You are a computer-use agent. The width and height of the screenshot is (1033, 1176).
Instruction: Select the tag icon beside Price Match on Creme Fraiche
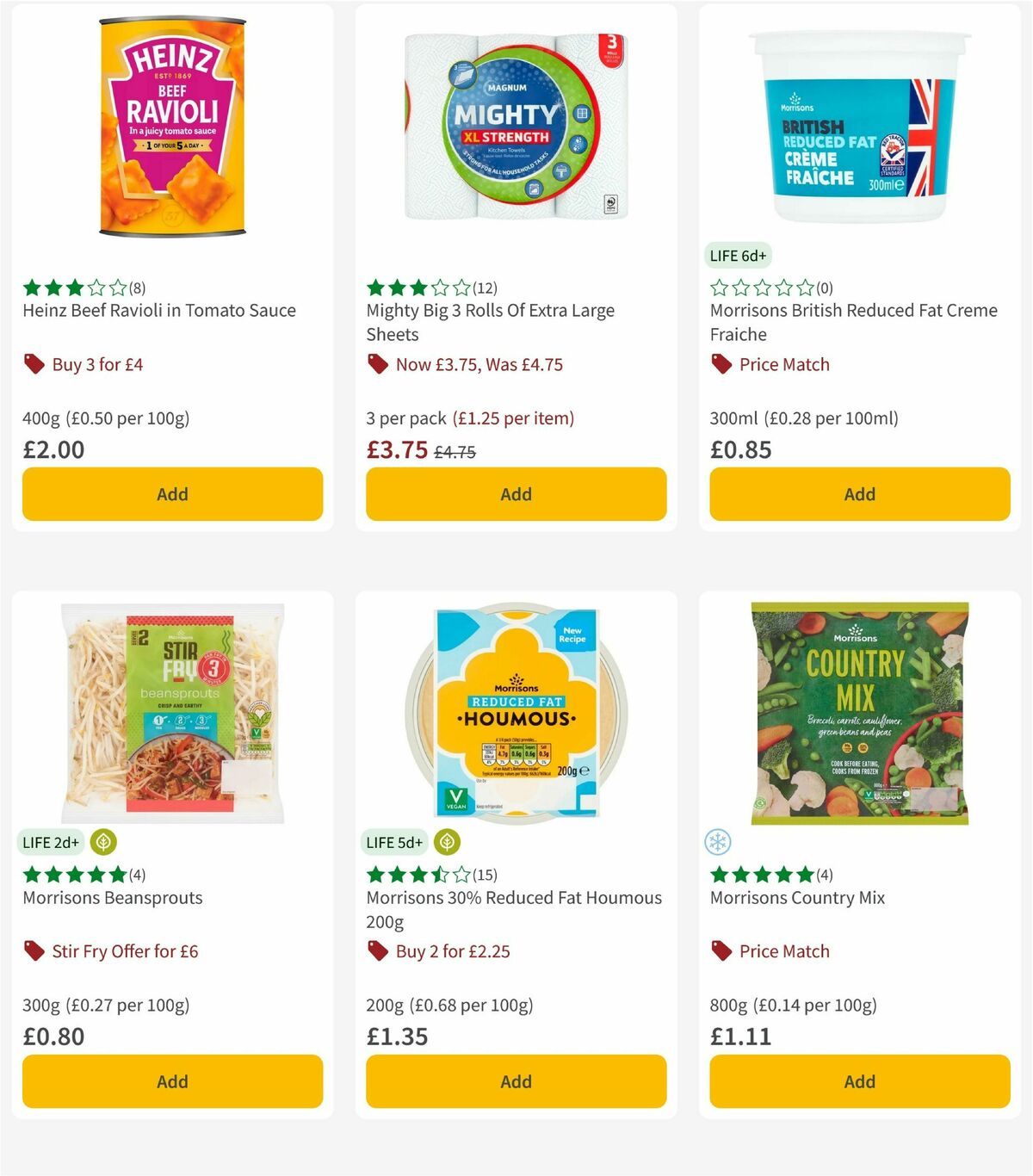pyautogui.click(x=720, y=364)
